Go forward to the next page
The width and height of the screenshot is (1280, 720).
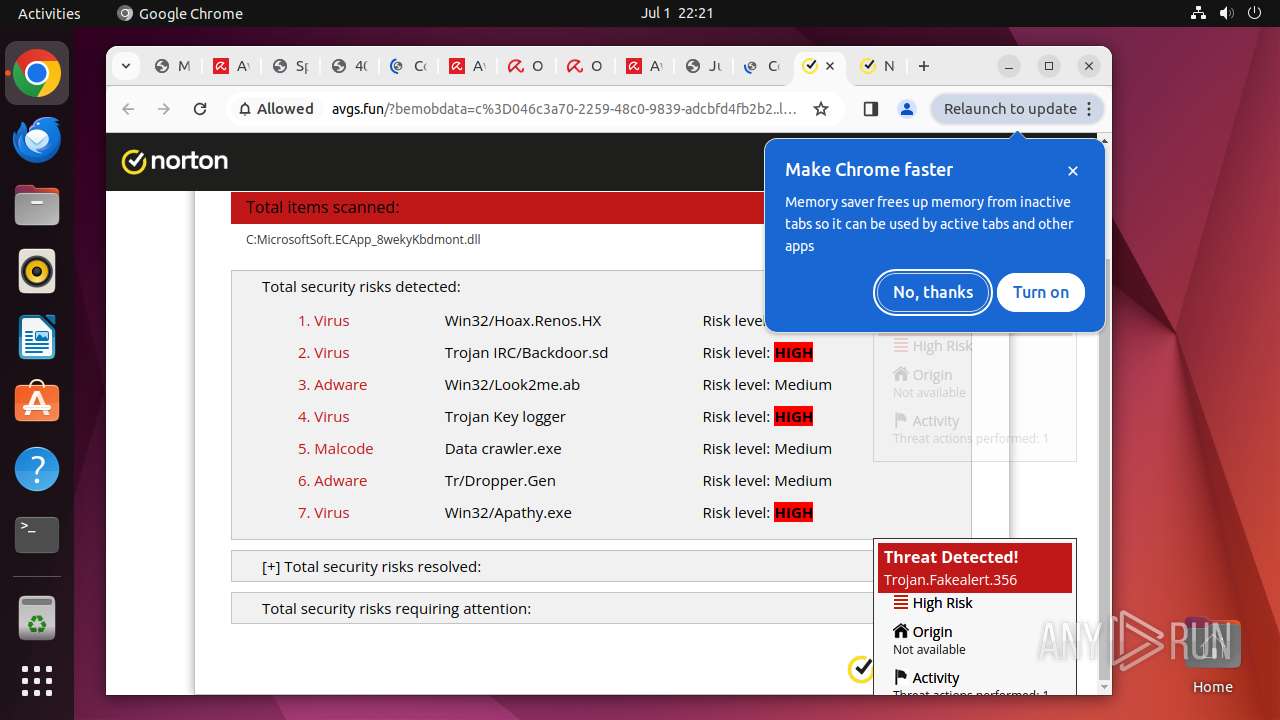click(x=164, y=109)
